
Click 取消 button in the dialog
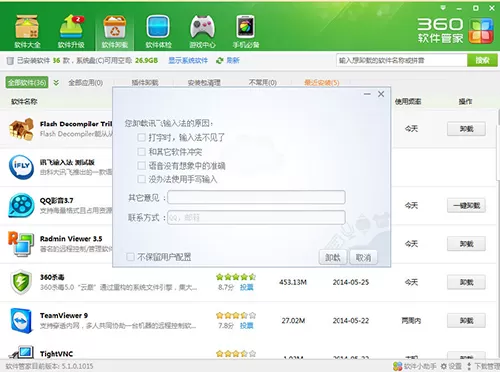(363, 257)
